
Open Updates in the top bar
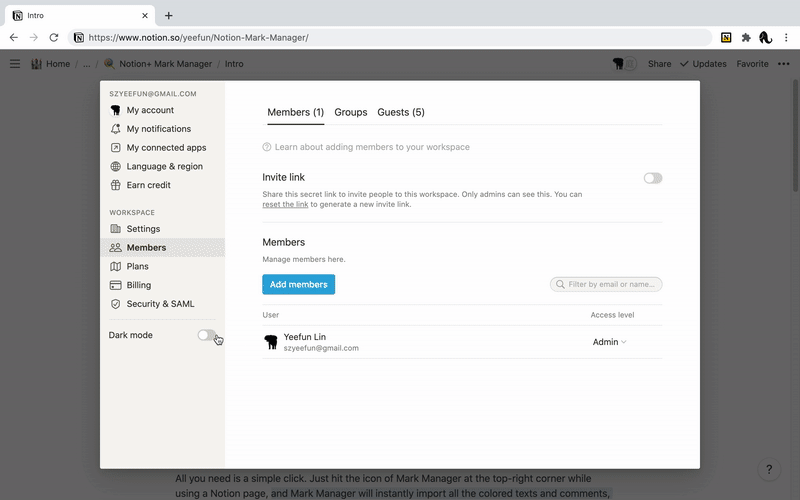click(x=704, y=64)
